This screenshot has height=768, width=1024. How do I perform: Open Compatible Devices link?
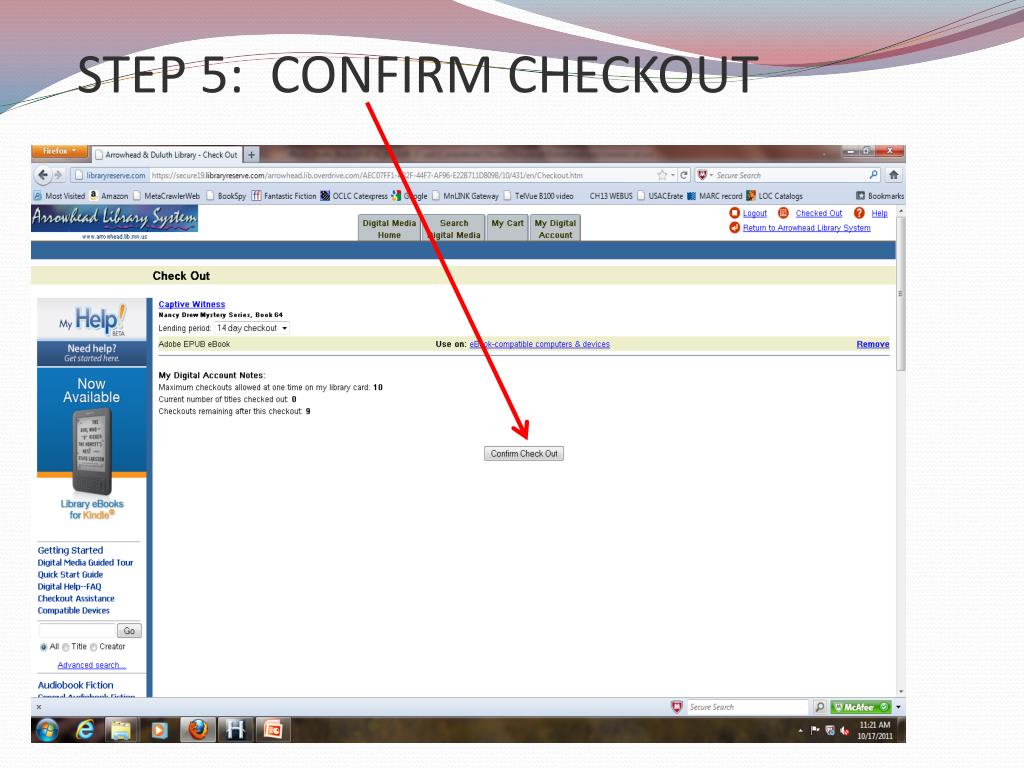(x=73, y=611)
